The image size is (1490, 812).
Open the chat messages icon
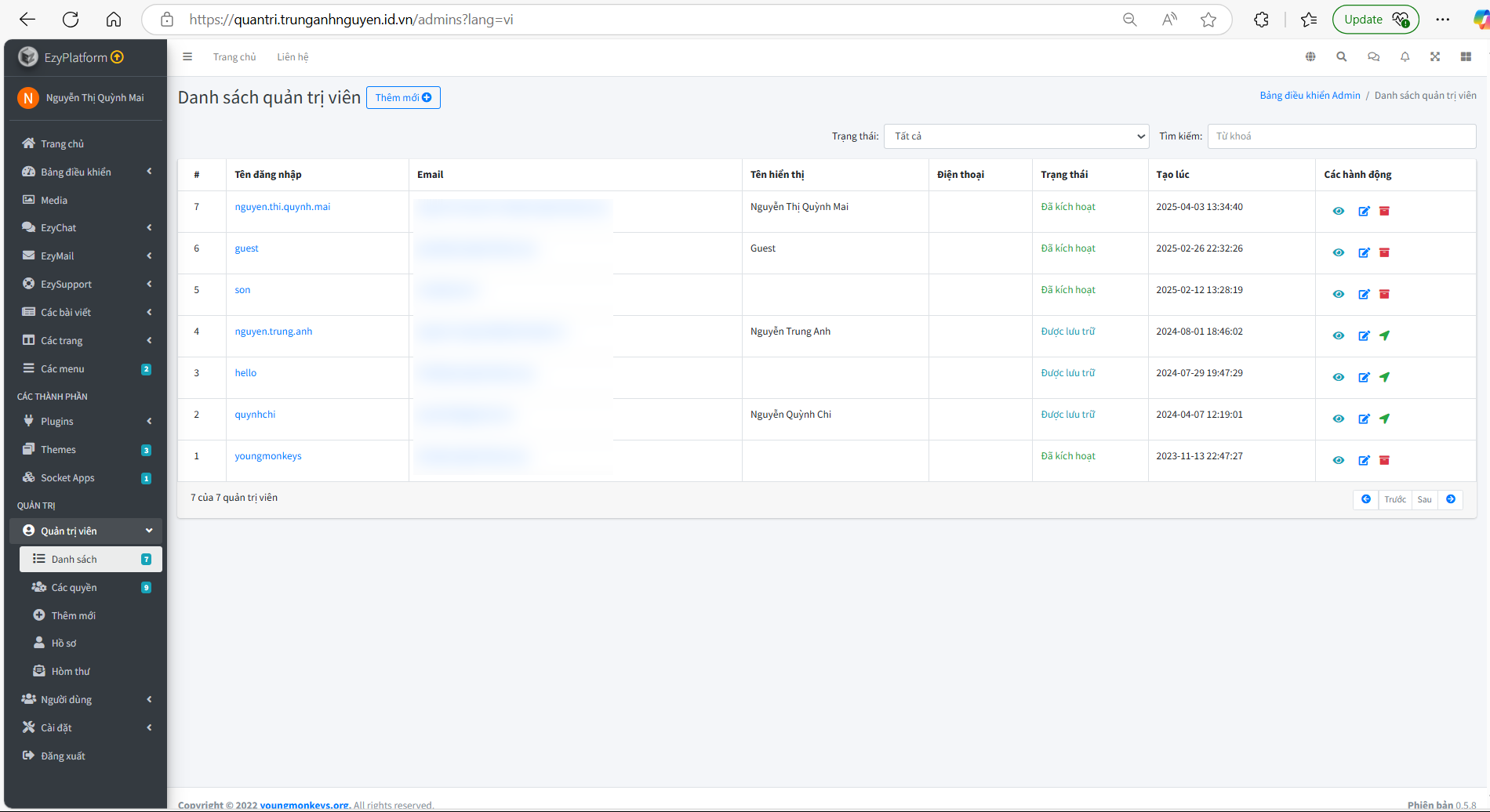[x=1373, y=56]
